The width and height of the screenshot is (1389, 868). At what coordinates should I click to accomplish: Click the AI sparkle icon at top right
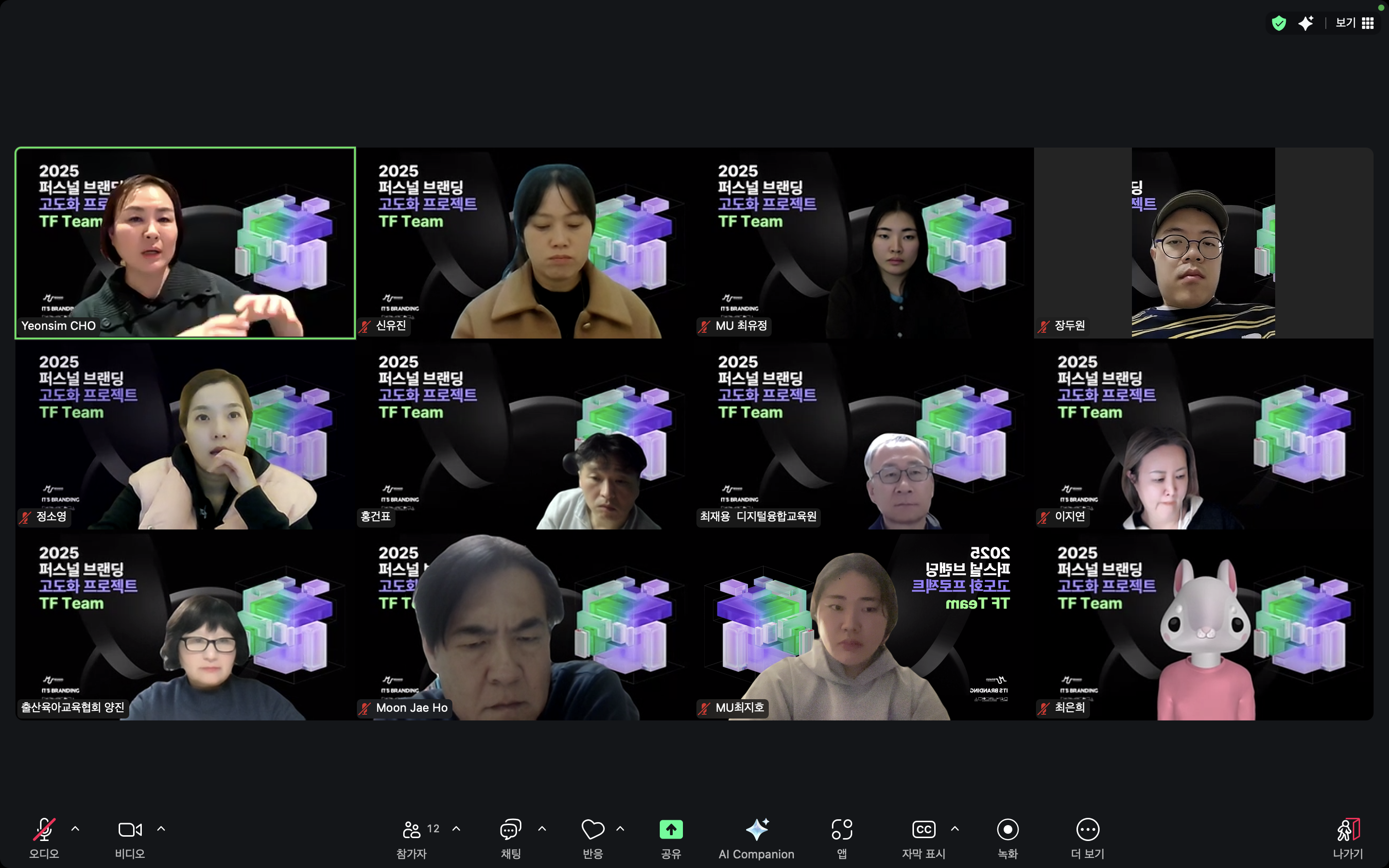(x=1306, y=23)
